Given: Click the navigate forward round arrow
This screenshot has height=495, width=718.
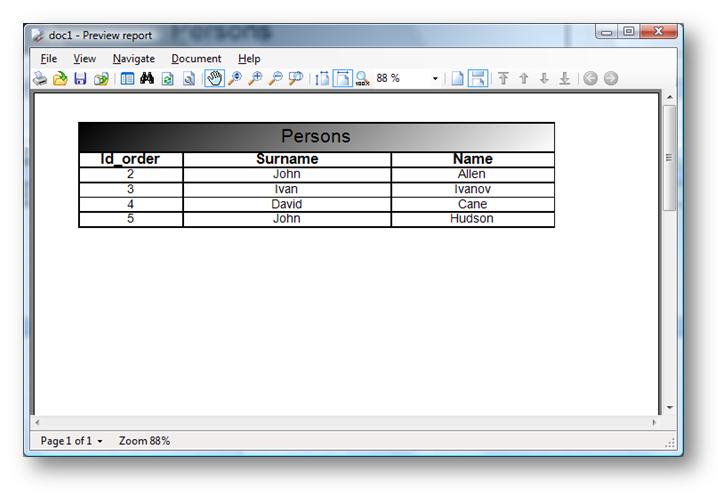Looking at the screenshot, I should click(611, 78).
